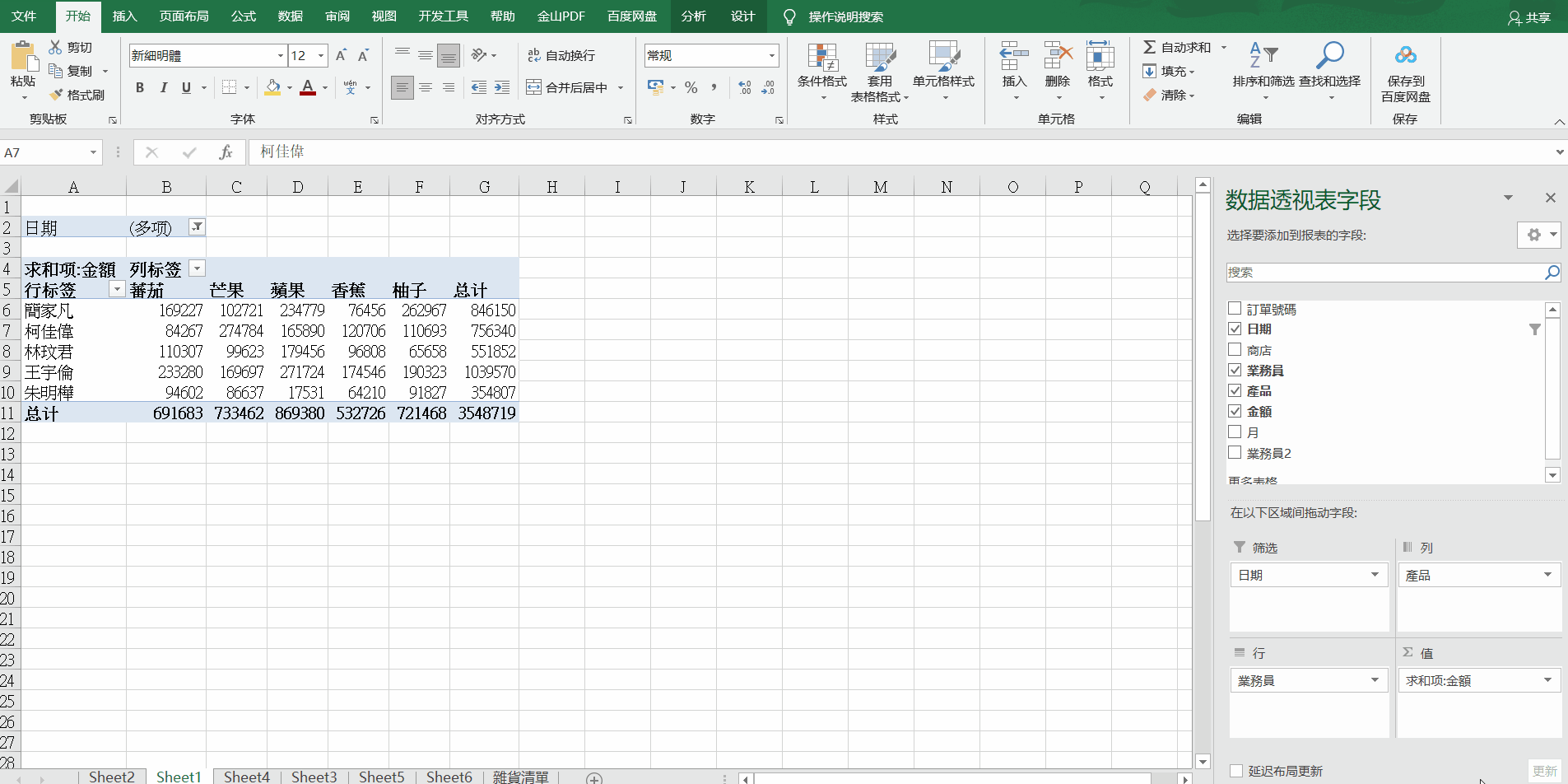Apply the red font color
This screenshot has height=784, width=1568.
tap(308, 87)
